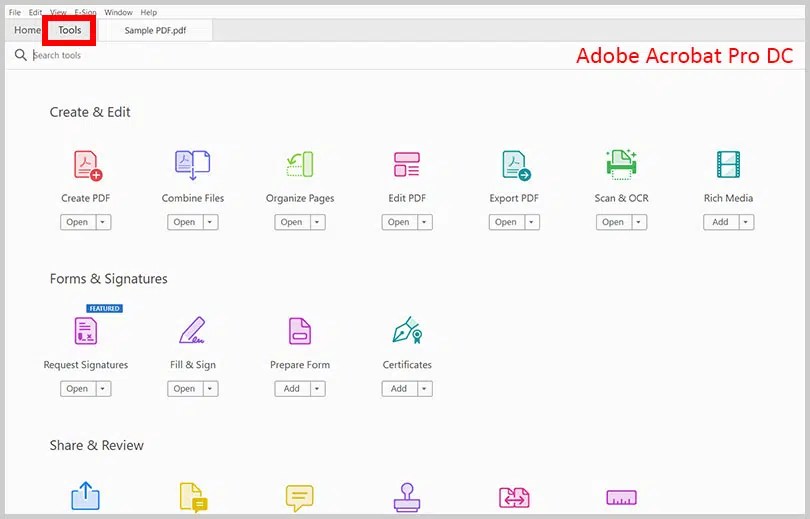Select the purple Measure ruler icon
Screen dimensions: 810x519
pyautogui.click(x=621, y=498)
